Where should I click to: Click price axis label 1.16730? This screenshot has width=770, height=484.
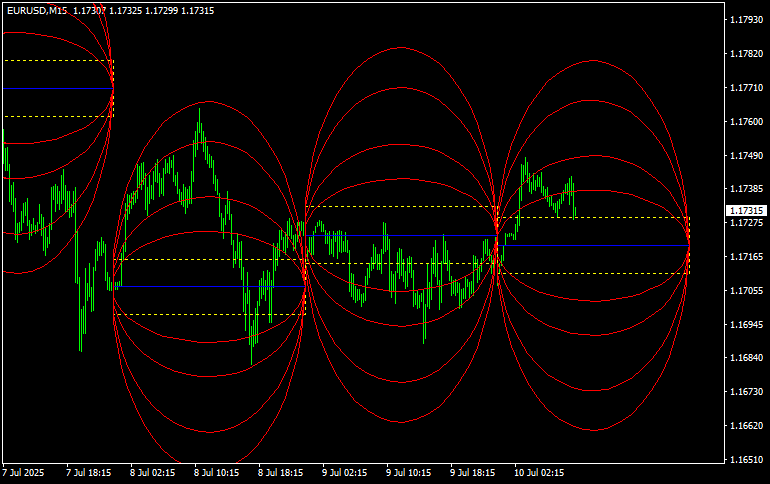746,392
